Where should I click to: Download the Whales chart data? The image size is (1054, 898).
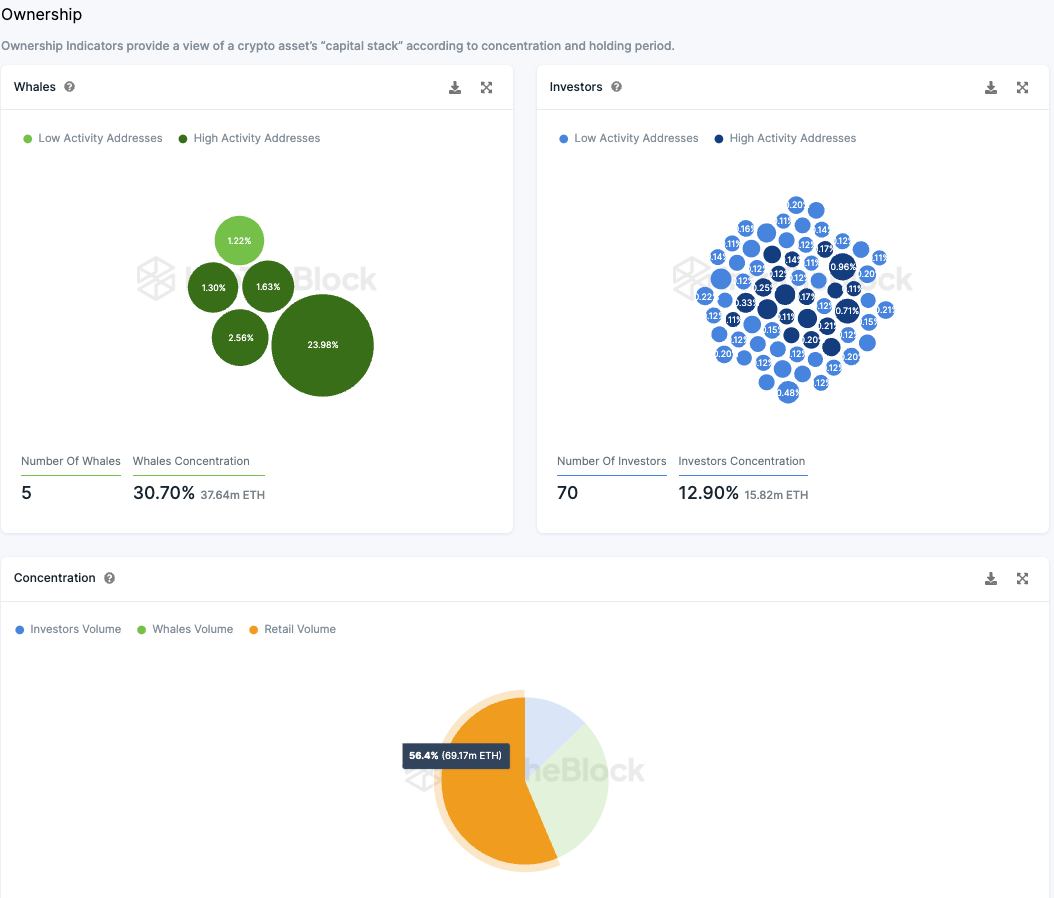[455, 87]
